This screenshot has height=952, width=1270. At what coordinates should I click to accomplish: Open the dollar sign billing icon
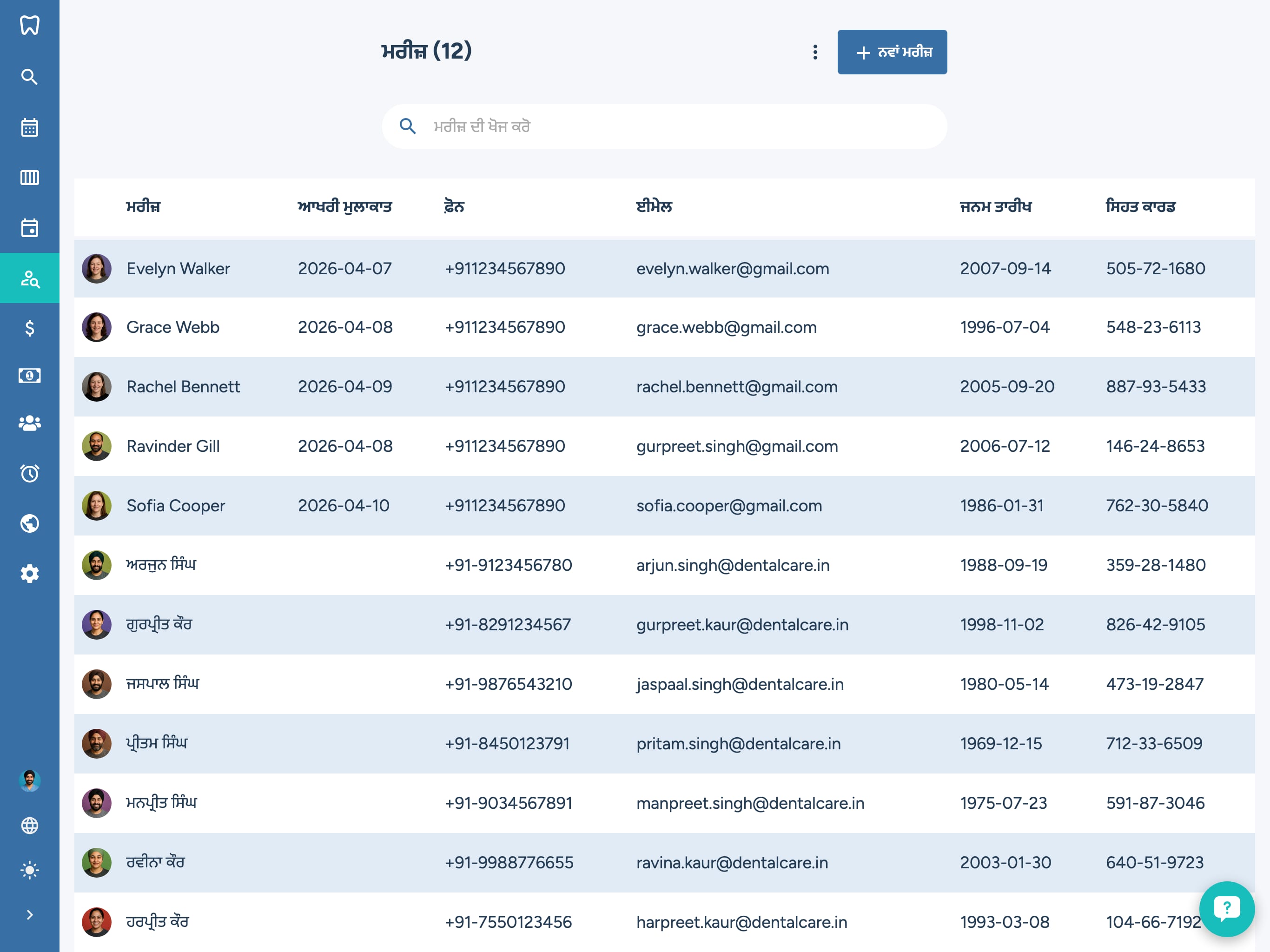click(29, 328)
